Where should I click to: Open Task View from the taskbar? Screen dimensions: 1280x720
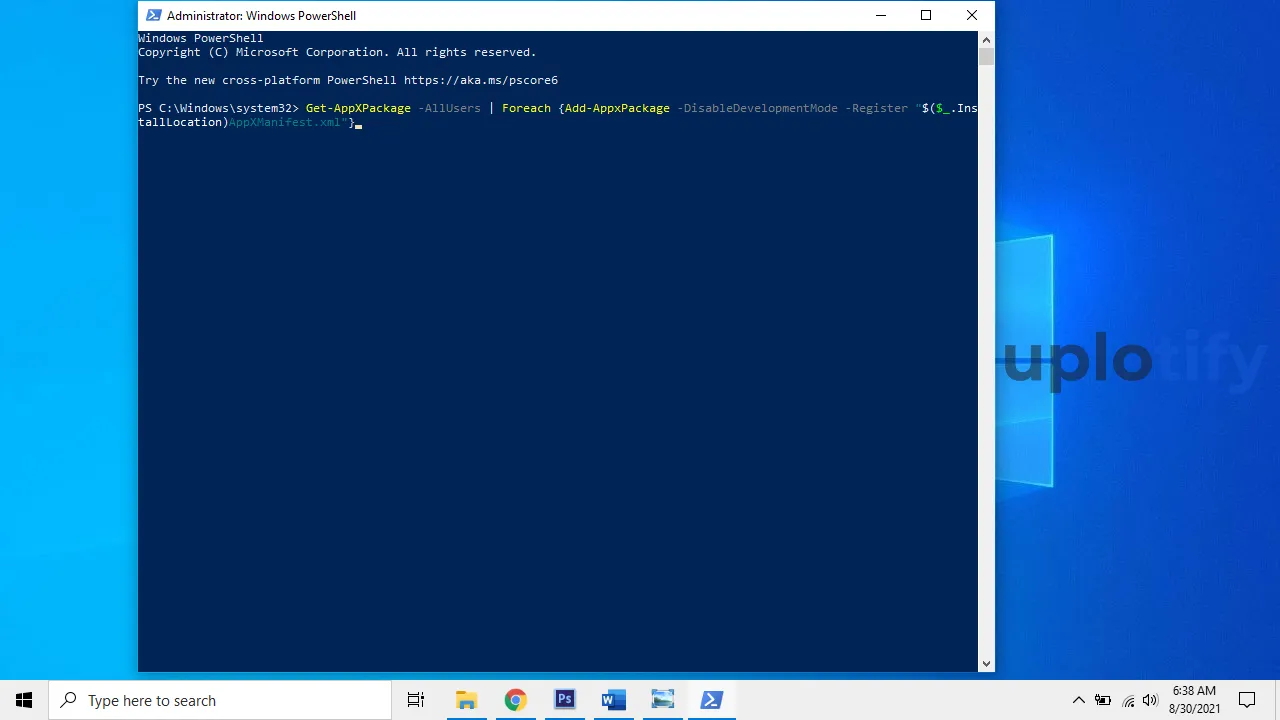point(416,700)
